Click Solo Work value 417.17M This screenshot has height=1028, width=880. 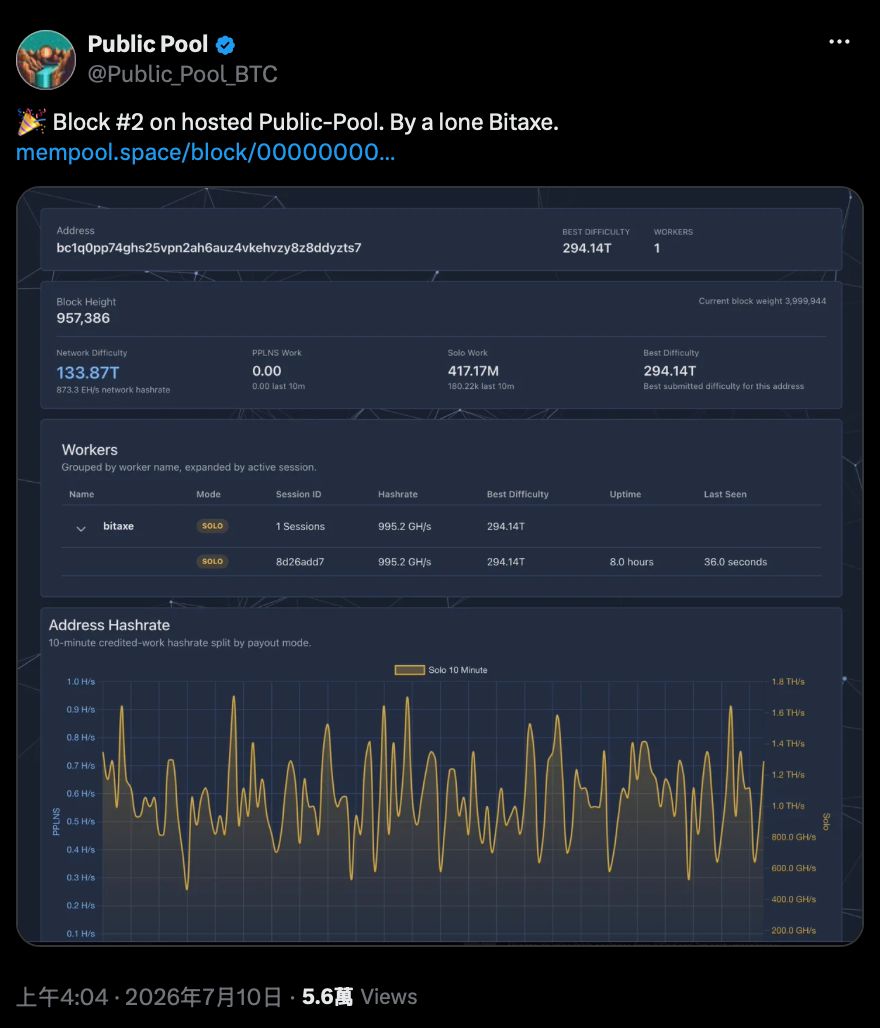[x=473, y=371]
